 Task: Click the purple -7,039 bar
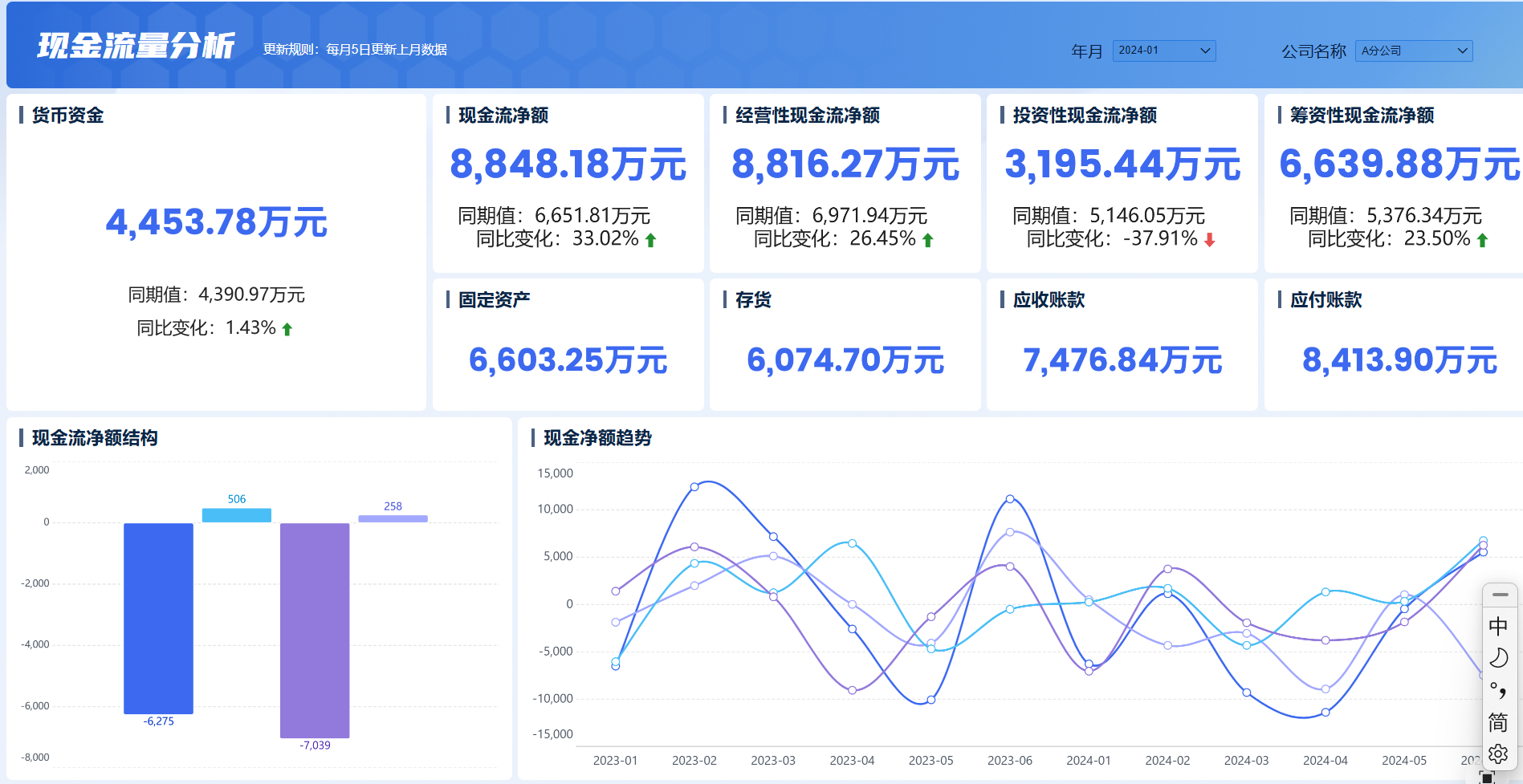tap(315, 630)
